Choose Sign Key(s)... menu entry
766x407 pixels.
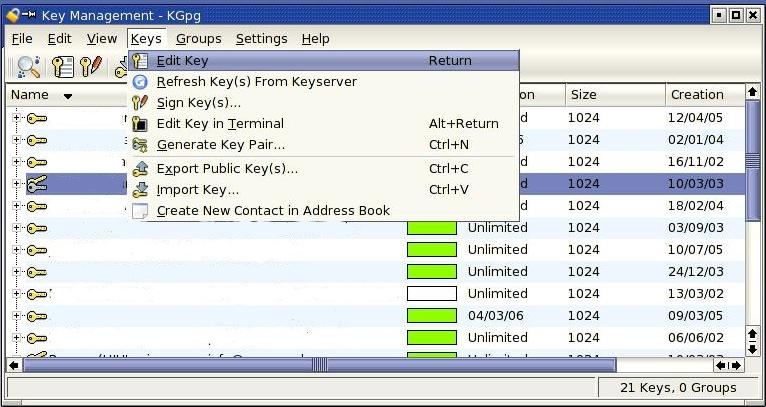click(x=323, y=103)
